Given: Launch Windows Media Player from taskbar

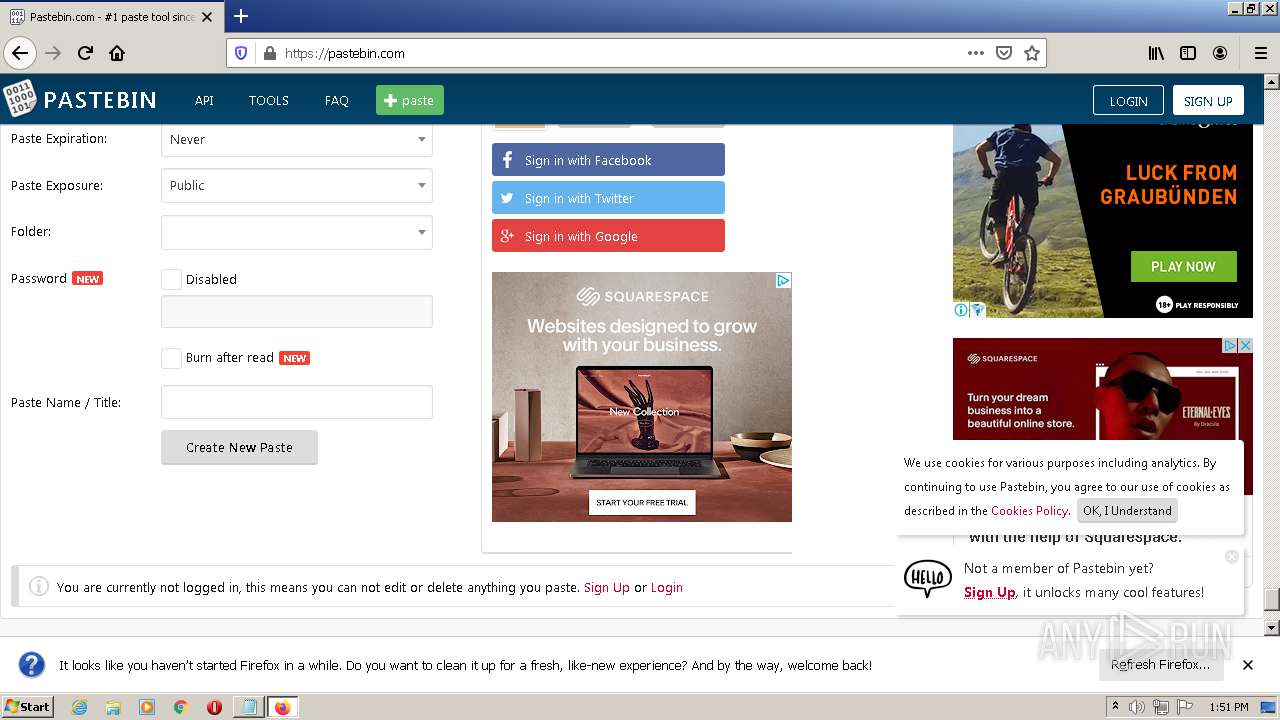Looking at the screenshot, I should tap(147, 707).
